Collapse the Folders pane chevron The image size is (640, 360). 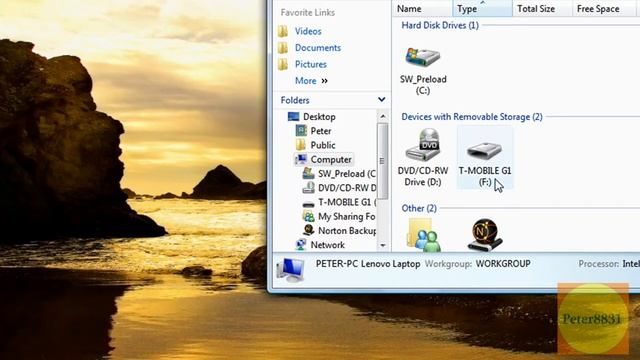click(382, 100)
